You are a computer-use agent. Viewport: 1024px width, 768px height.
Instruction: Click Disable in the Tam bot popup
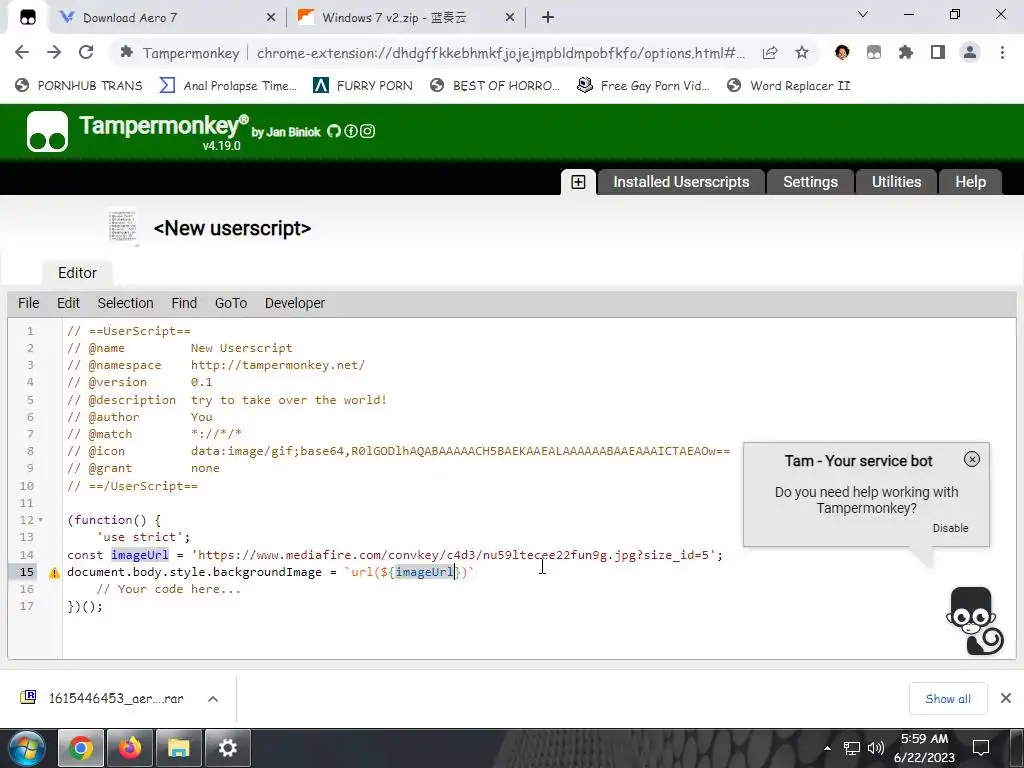[x=950, y=528]
